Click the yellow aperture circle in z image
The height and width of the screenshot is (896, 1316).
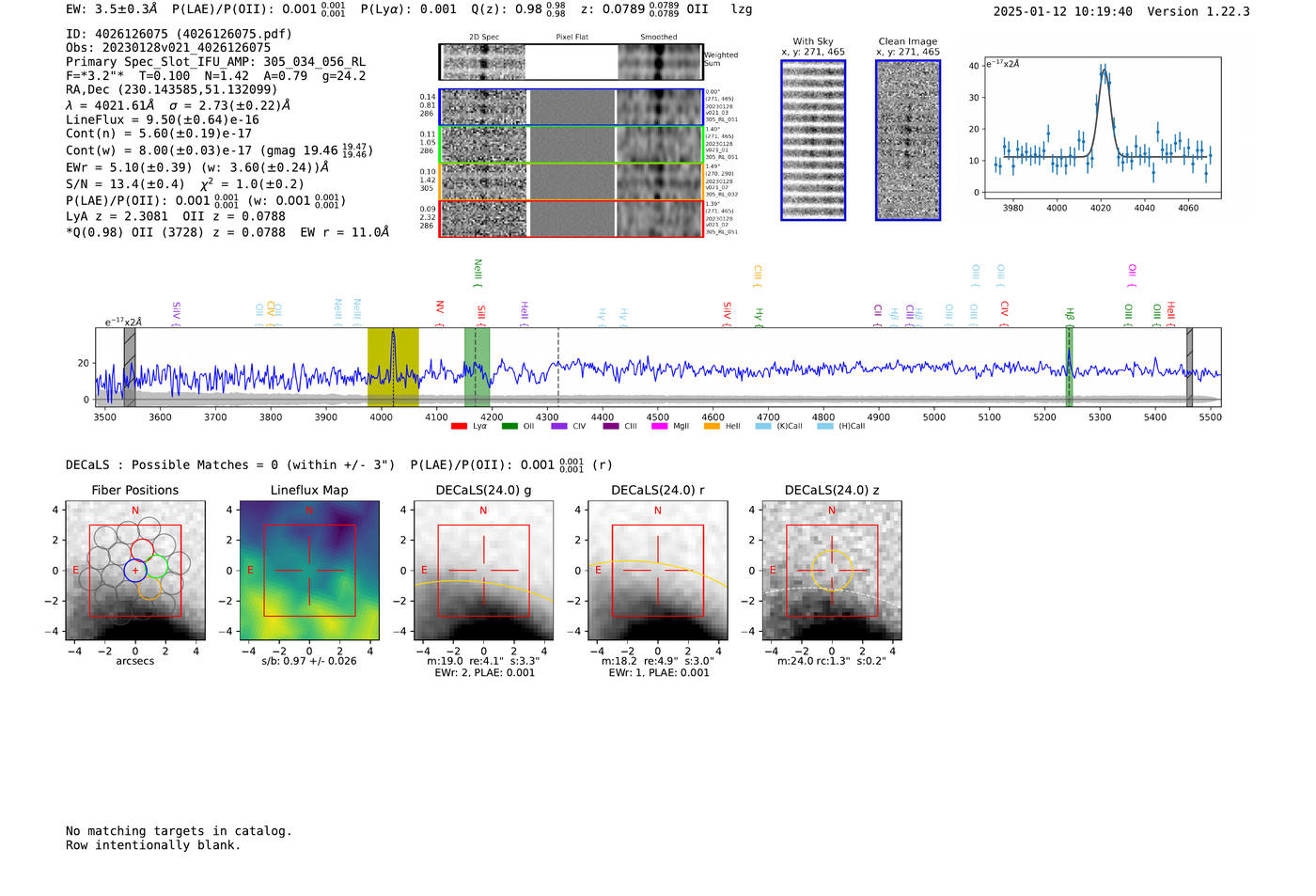(x=832, y=571)
